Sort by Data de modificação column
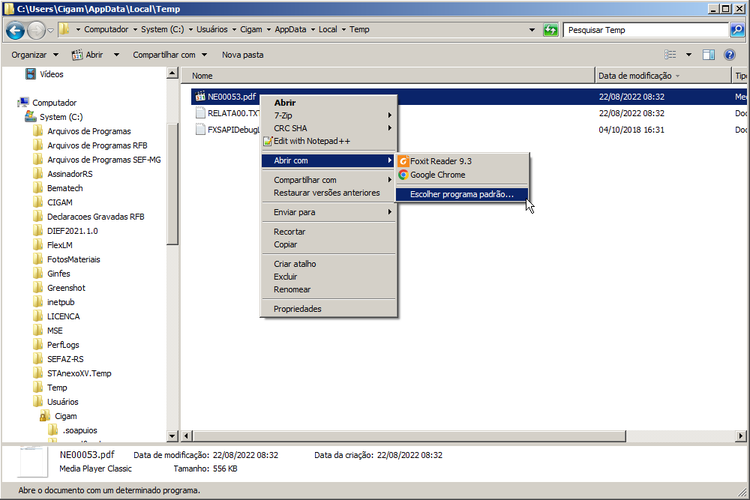This screenshot has height=500, width=750. [662, 76]
